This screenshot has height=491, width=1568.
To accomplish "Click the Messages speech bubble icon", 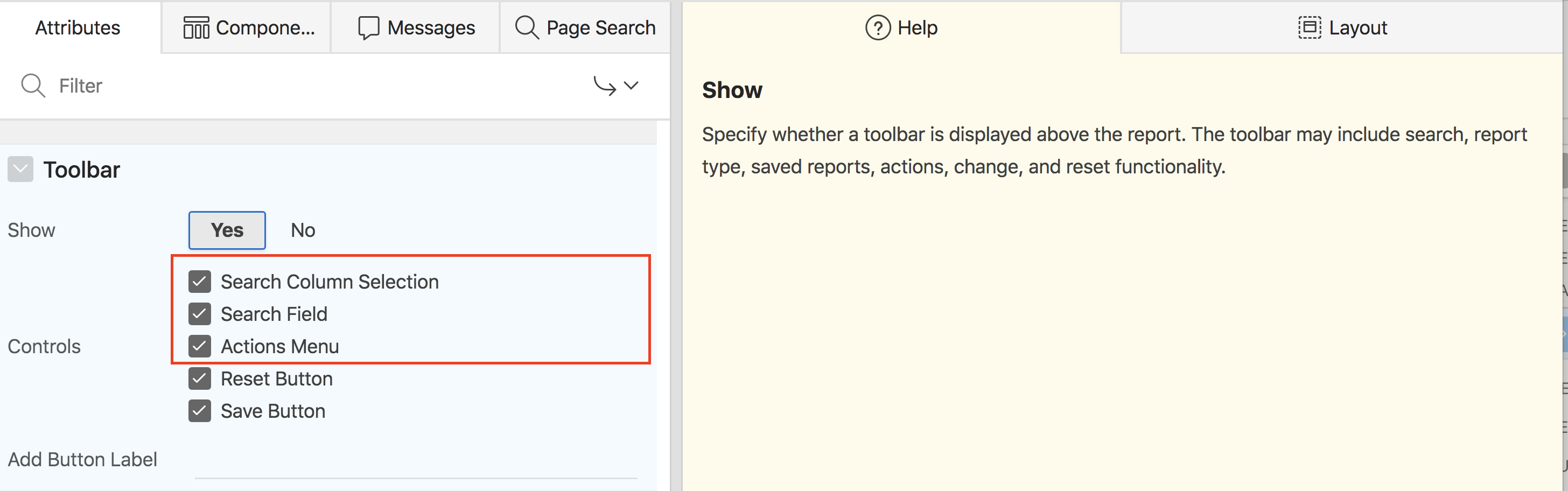I will tap(368, 28).
